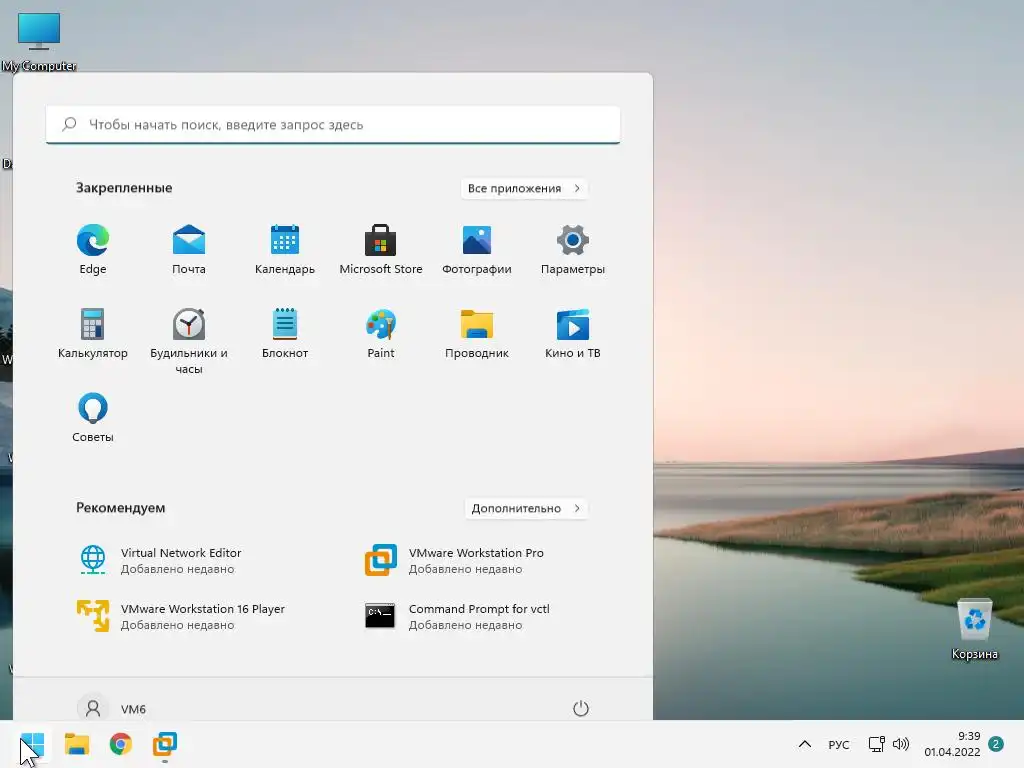This screenshot has width=1024, height=768.
Task: Open the Фотографии photos app
Action: click(477, 249)
